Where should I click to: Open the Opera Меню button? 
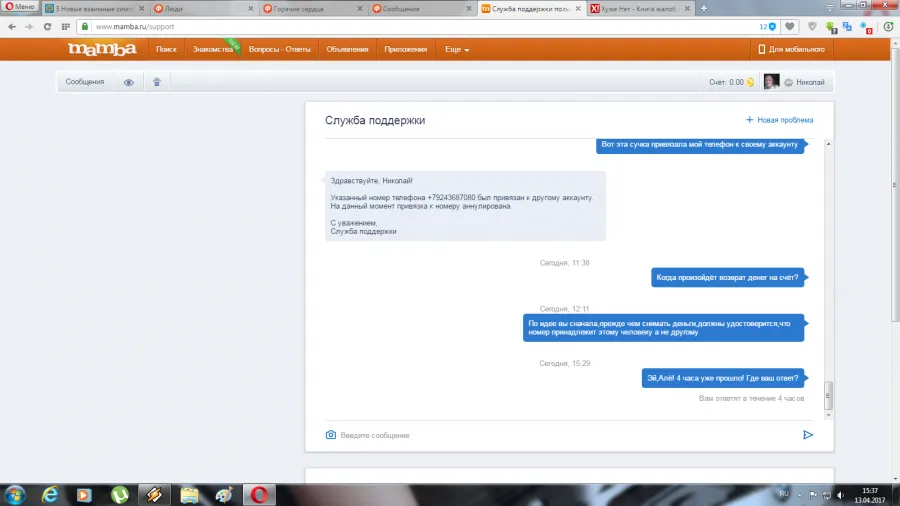(20, 6)
